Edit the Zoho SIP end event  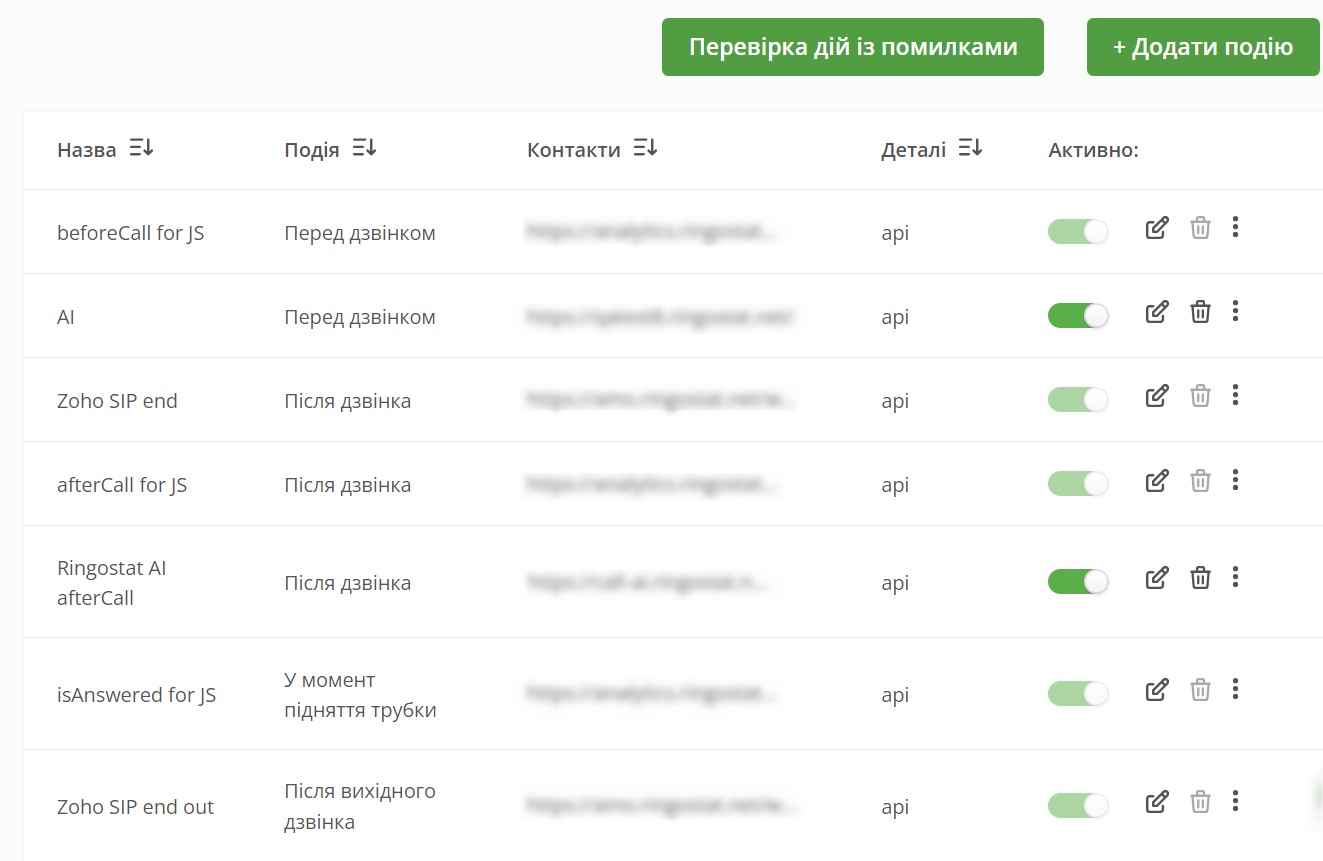pyautogui.click(x=1156, y=396)
